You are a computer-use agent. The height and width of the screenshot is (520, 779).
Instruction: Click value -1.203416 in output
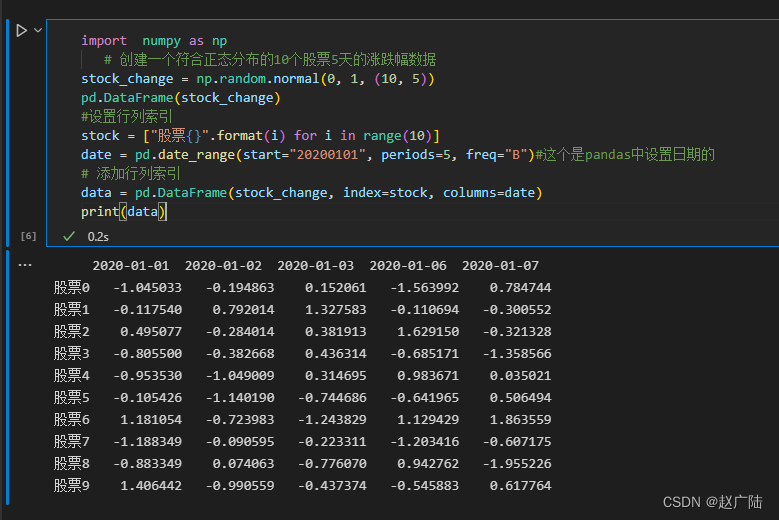(425, 442)
